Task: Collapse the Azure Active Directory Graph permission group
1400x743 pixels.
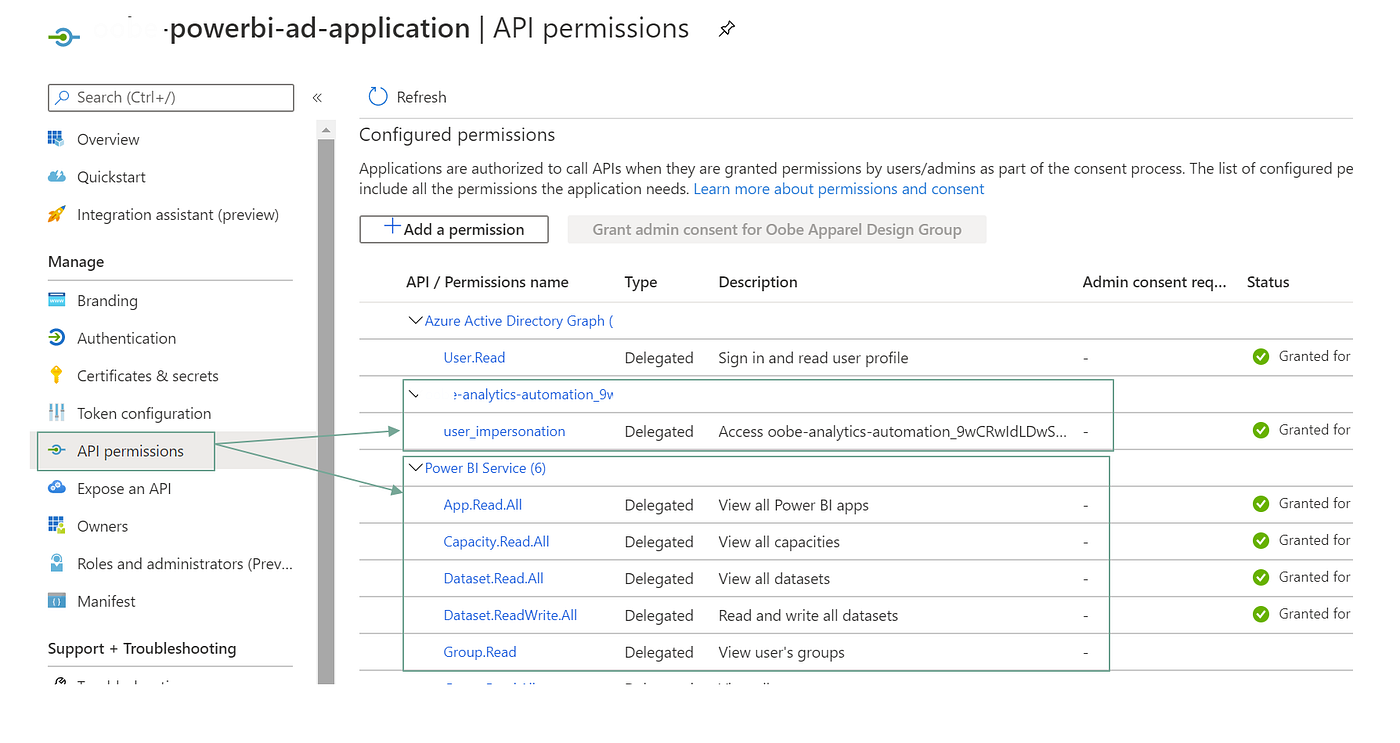Action: click(415, 320)
